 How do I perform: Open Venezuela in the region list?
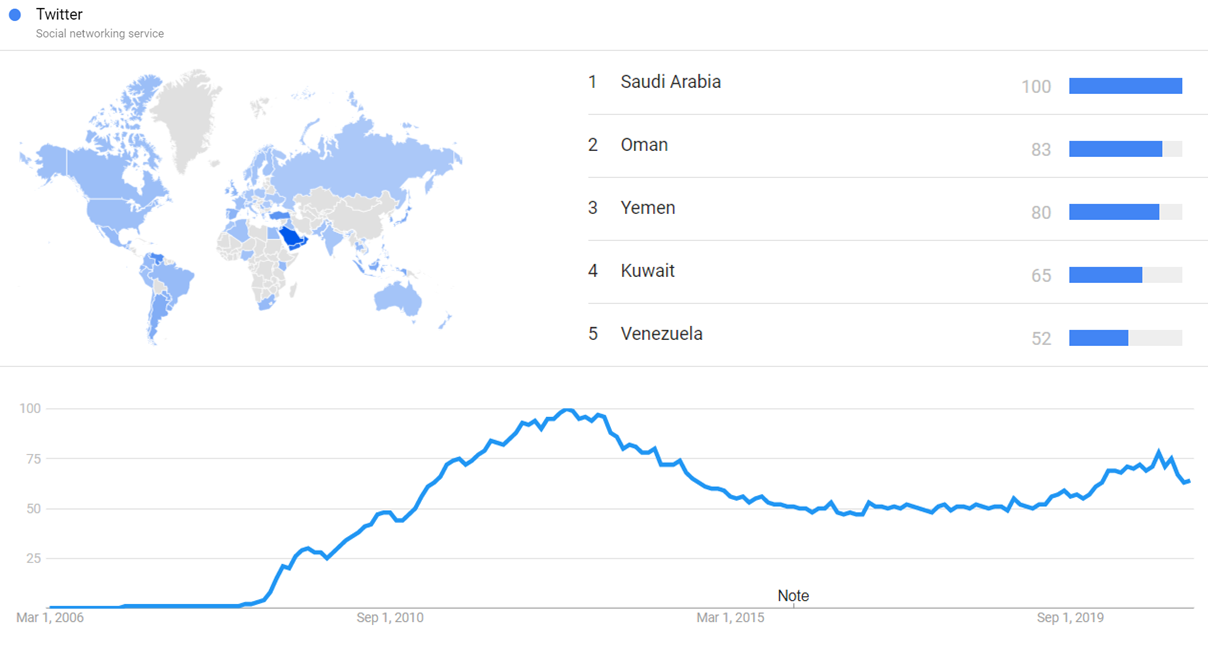661,334
